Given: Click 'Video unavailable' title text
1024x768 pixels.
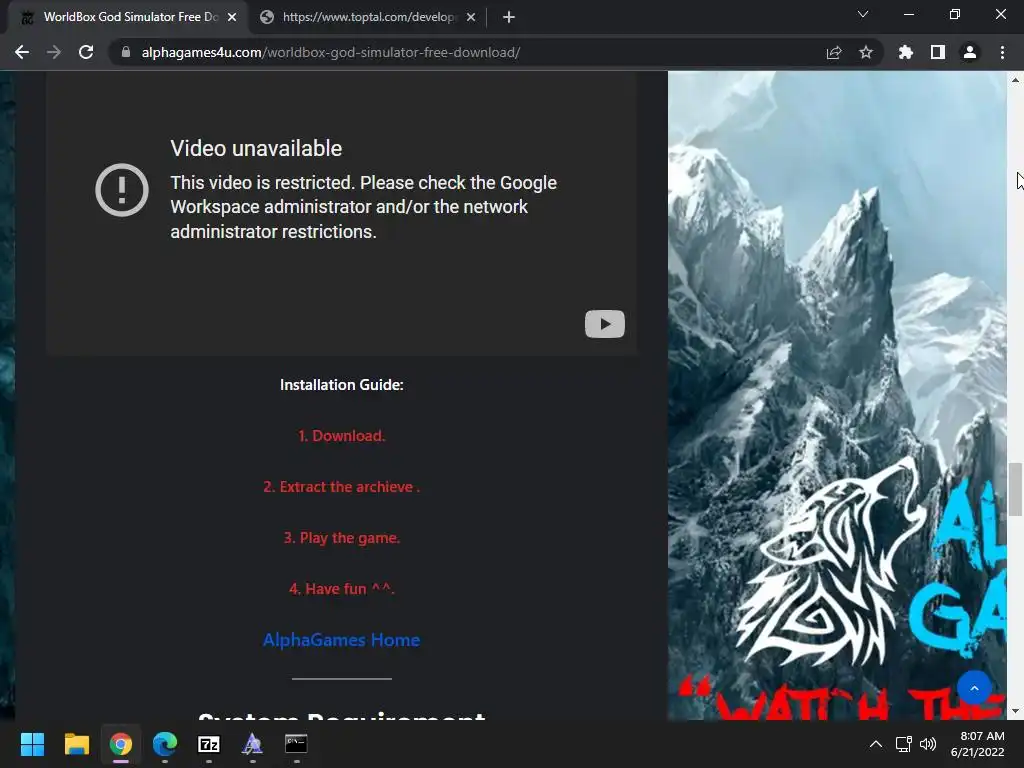Looking at the screenshot, I should point(256,148).
